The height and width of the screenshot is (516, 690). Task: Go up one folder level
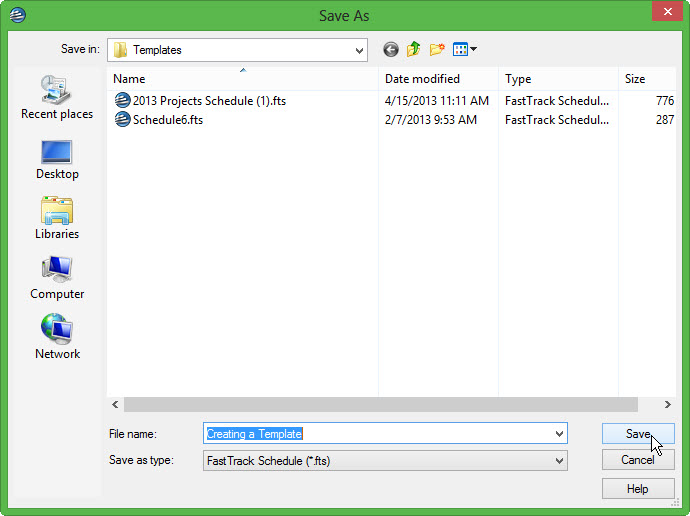(x=413, y=49)
